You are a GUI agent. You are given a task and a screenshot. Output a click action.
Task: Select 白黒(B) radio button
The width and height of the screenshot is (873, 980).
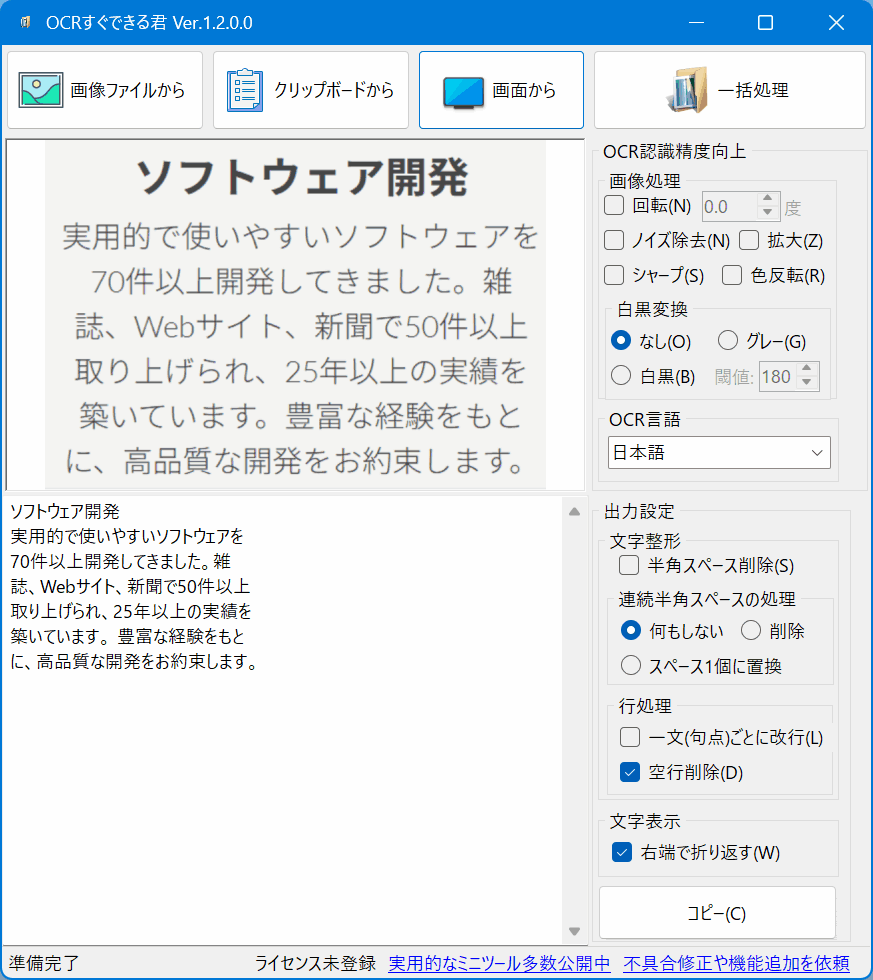click(x=621, y=376)
